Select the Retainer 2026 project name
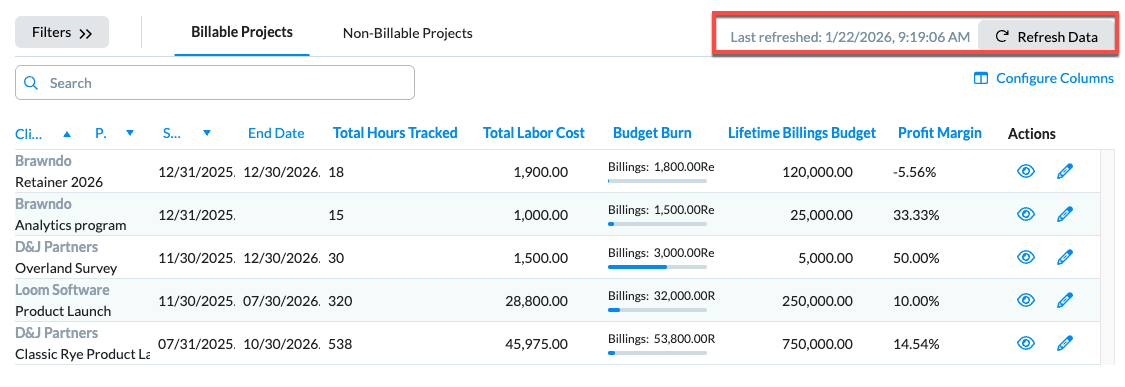 [59, 182]
